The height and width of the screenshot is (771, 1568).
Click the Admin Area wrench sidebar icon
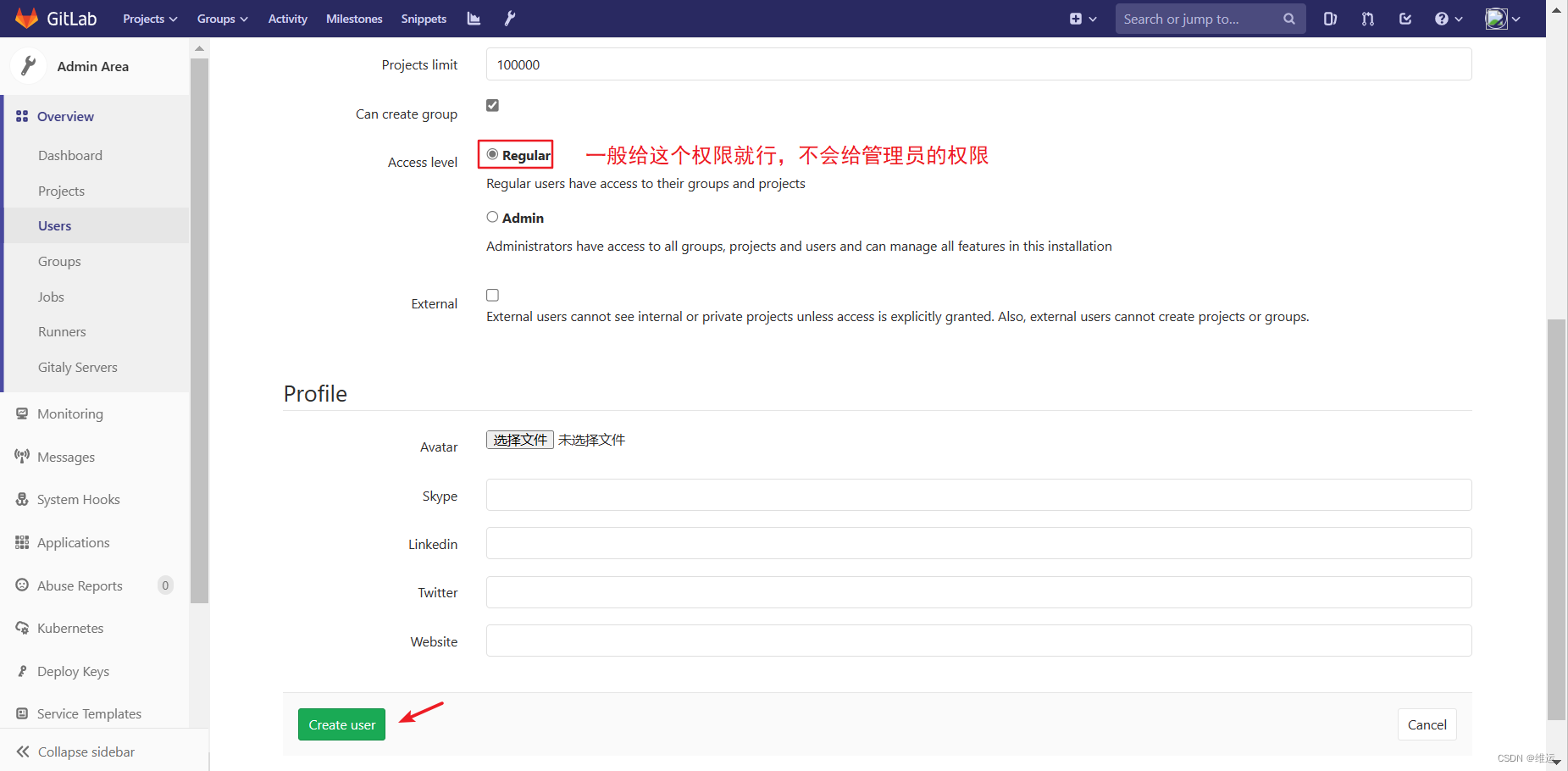point(28,66)
